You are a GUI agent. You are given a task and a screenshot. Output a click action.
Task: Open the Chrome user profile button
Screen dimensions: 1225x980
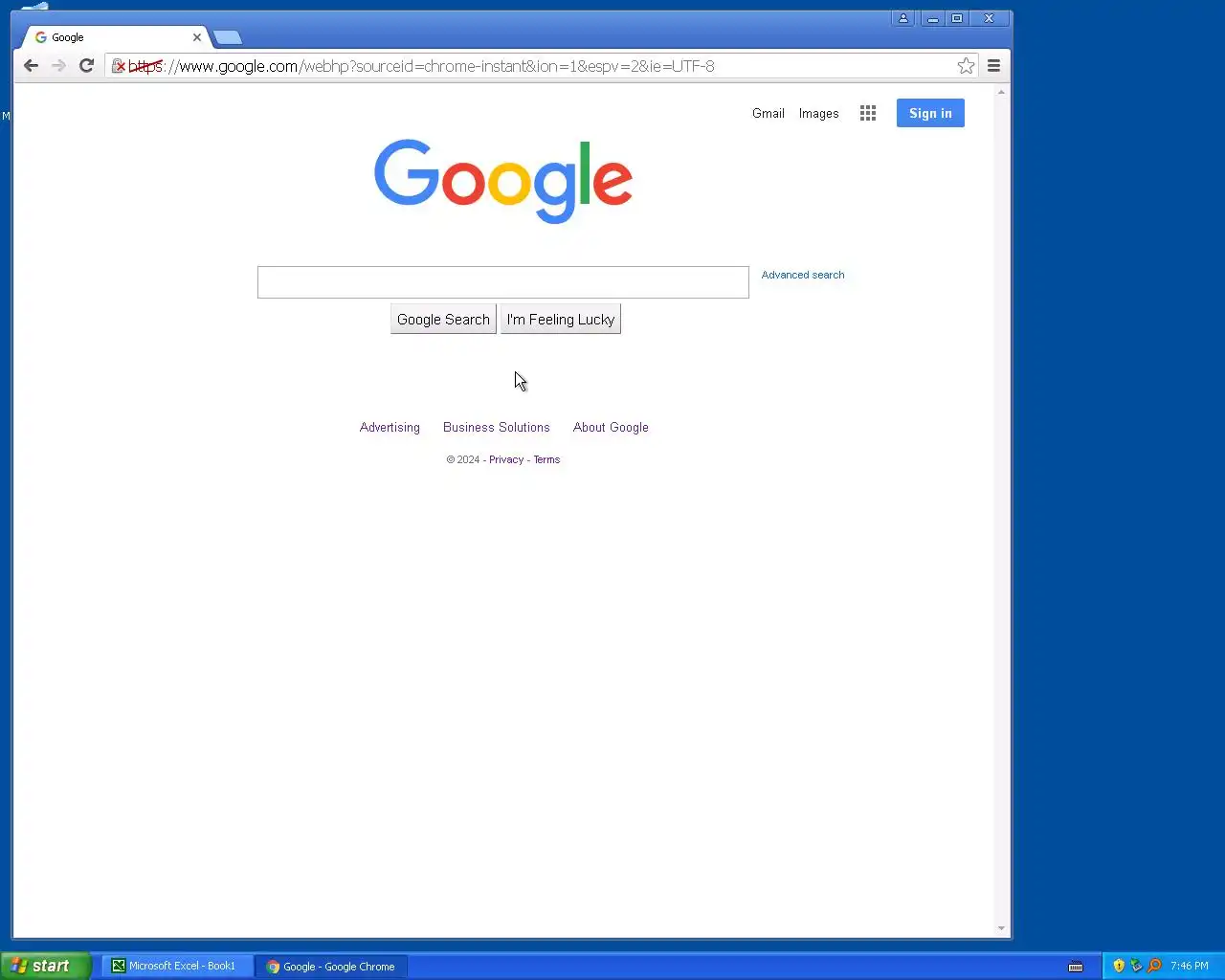(902, 18)
